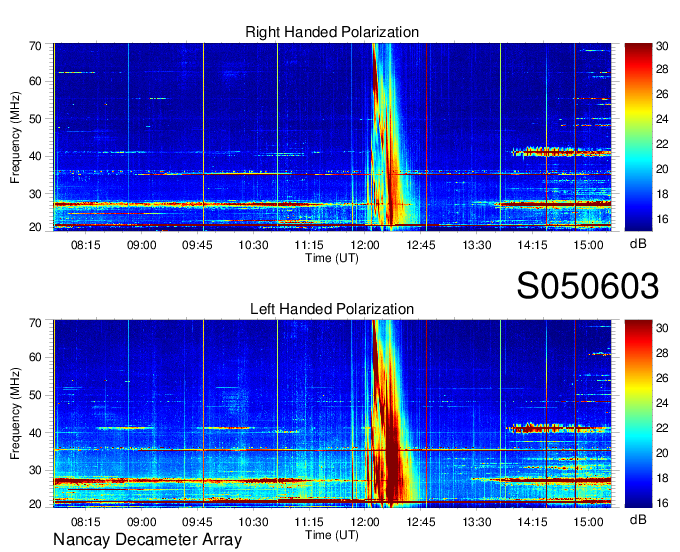This screenshot has height=552, width=680.
Task: Click the 60 MHz tick on right-handed plot
Action: click(x=35, y=81)
